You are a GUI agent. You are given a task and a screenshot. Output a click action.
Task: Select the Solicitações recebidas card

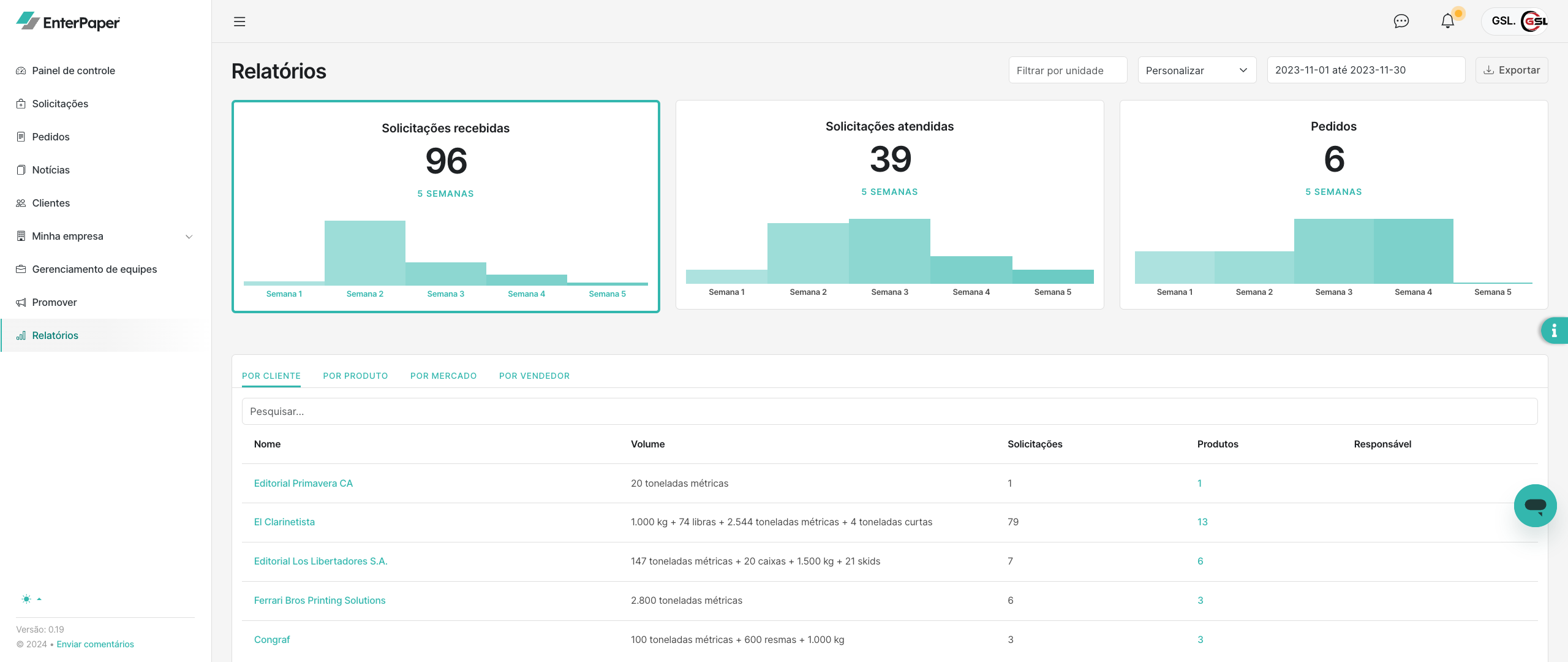[445, 207]
